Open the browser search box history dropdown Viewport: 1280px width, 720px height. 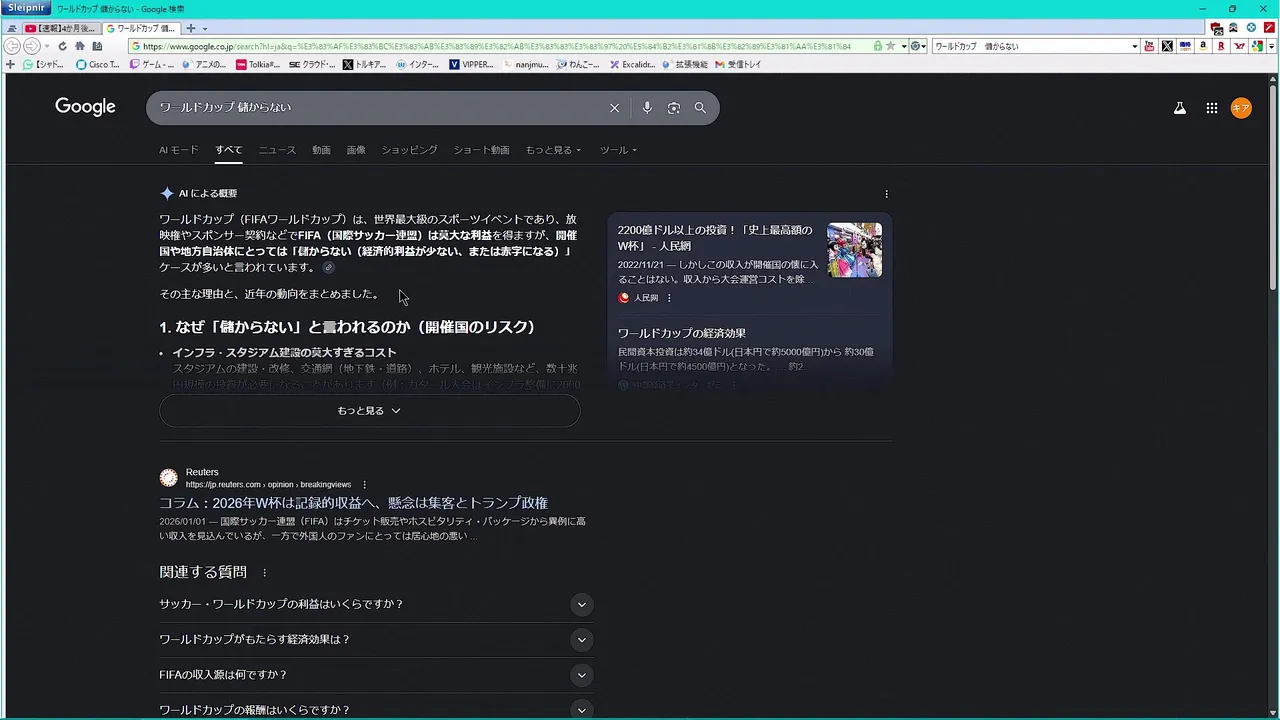point(1134,46)
